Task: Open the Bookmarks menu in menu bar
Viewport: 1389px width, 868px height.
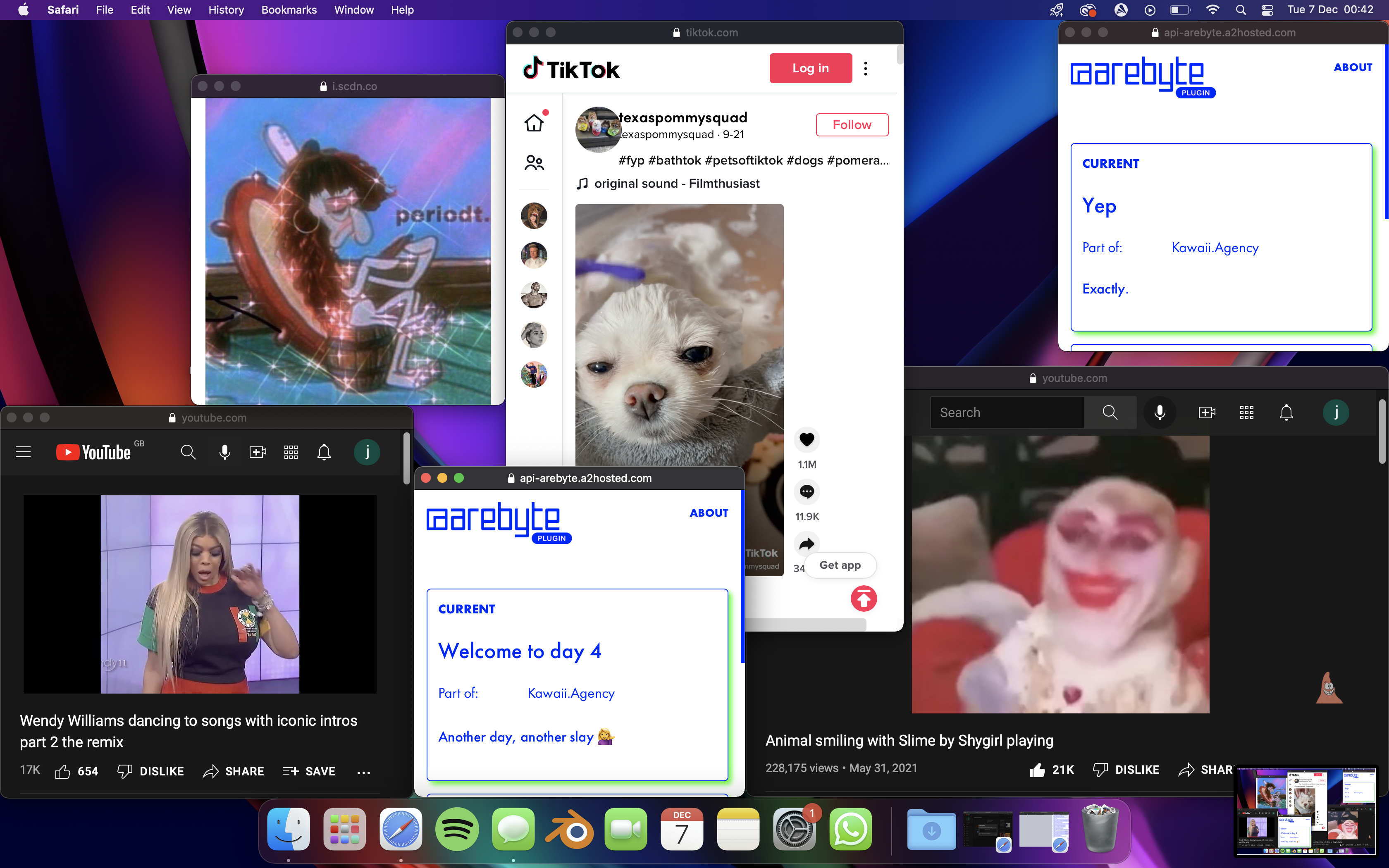Action: point(289,10)
